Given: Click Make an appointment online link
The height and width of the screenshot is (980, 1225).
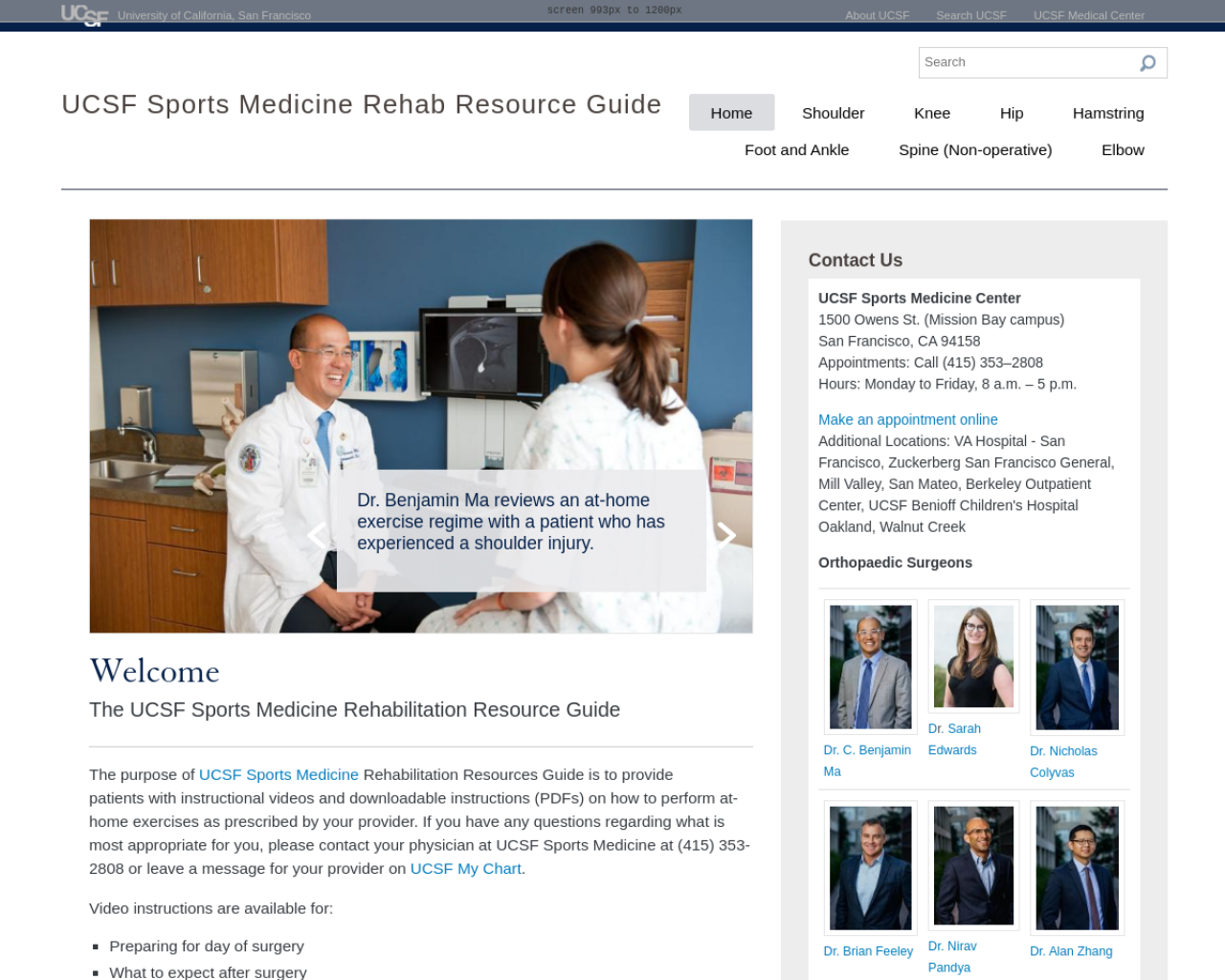Looking at the screenshot, I should [x=907, y=419].
